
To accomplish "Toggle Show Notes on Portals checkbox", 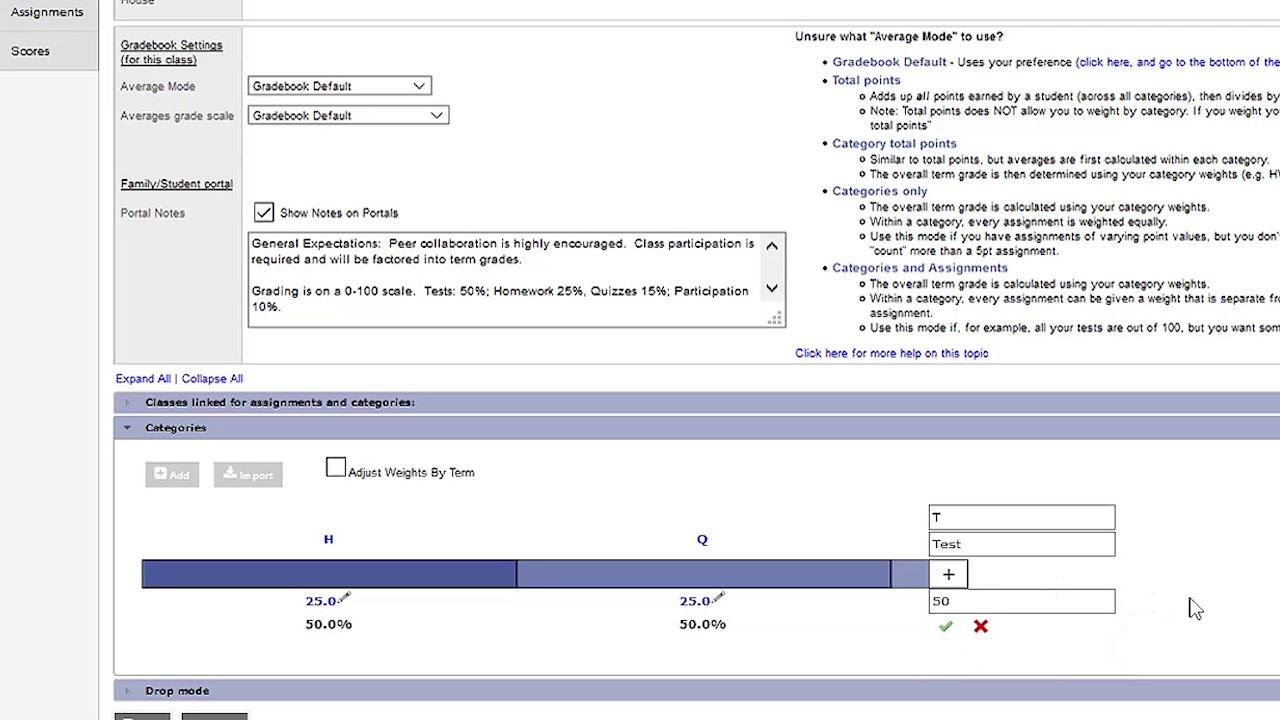I will (x=263, y=212).
